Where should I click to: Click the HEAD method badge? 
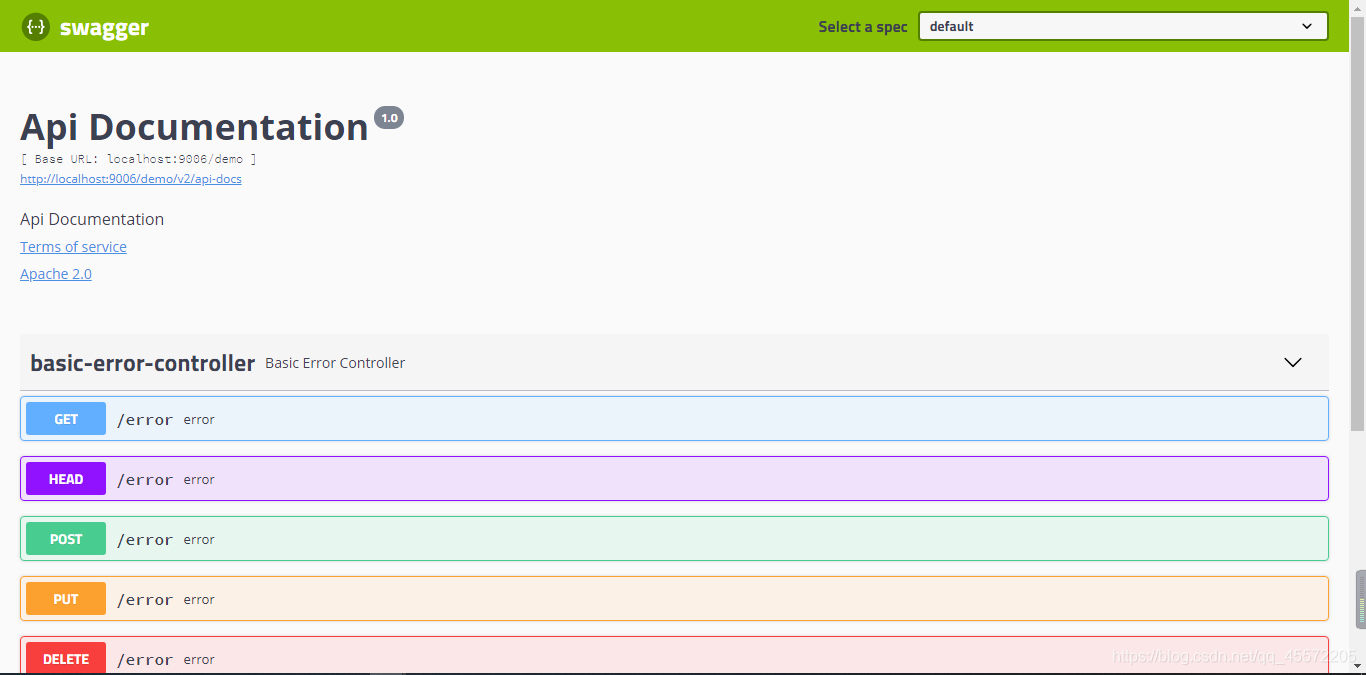pyautogui.click(x=65, y=478)
